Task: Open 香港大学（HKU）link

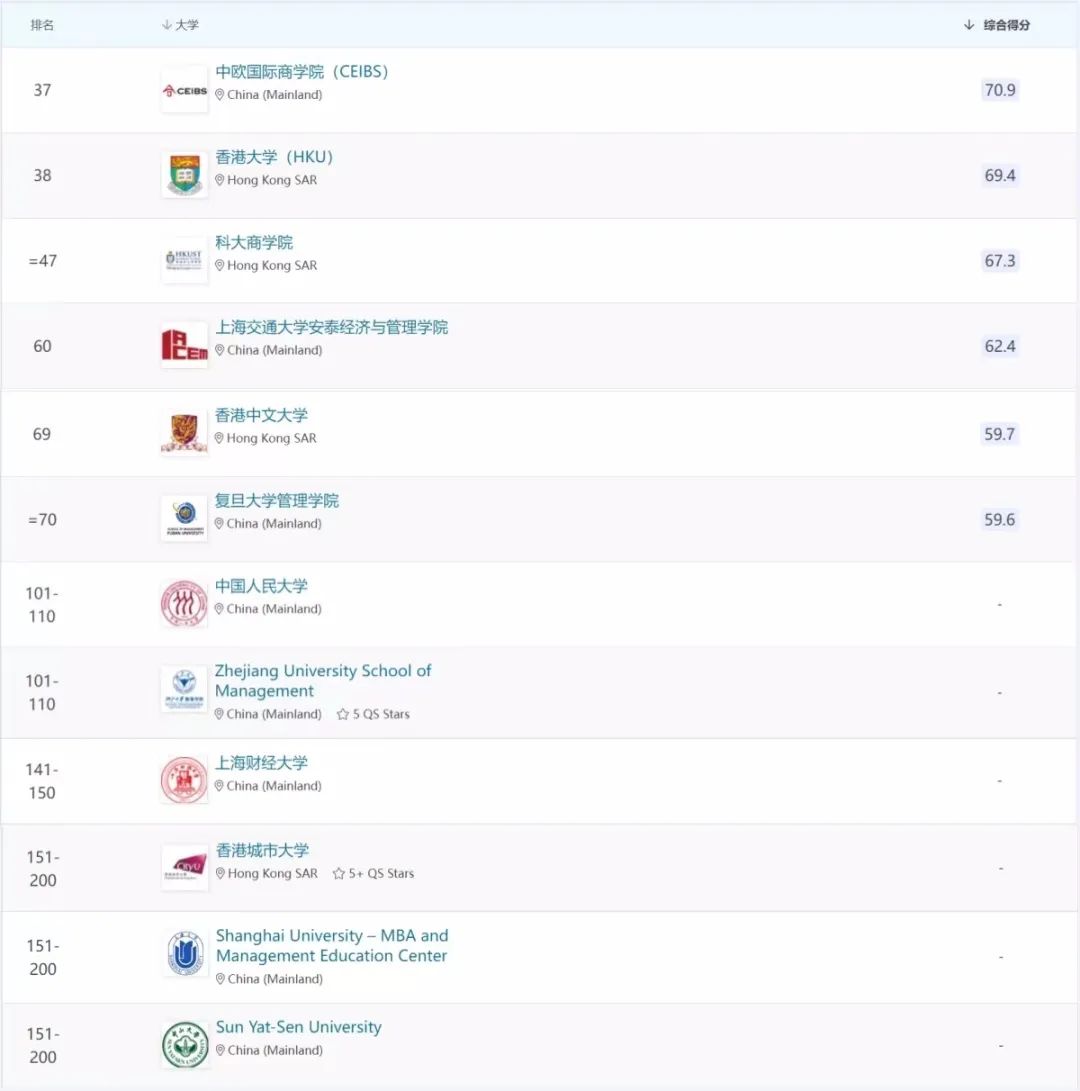Action: click(275, 157)
